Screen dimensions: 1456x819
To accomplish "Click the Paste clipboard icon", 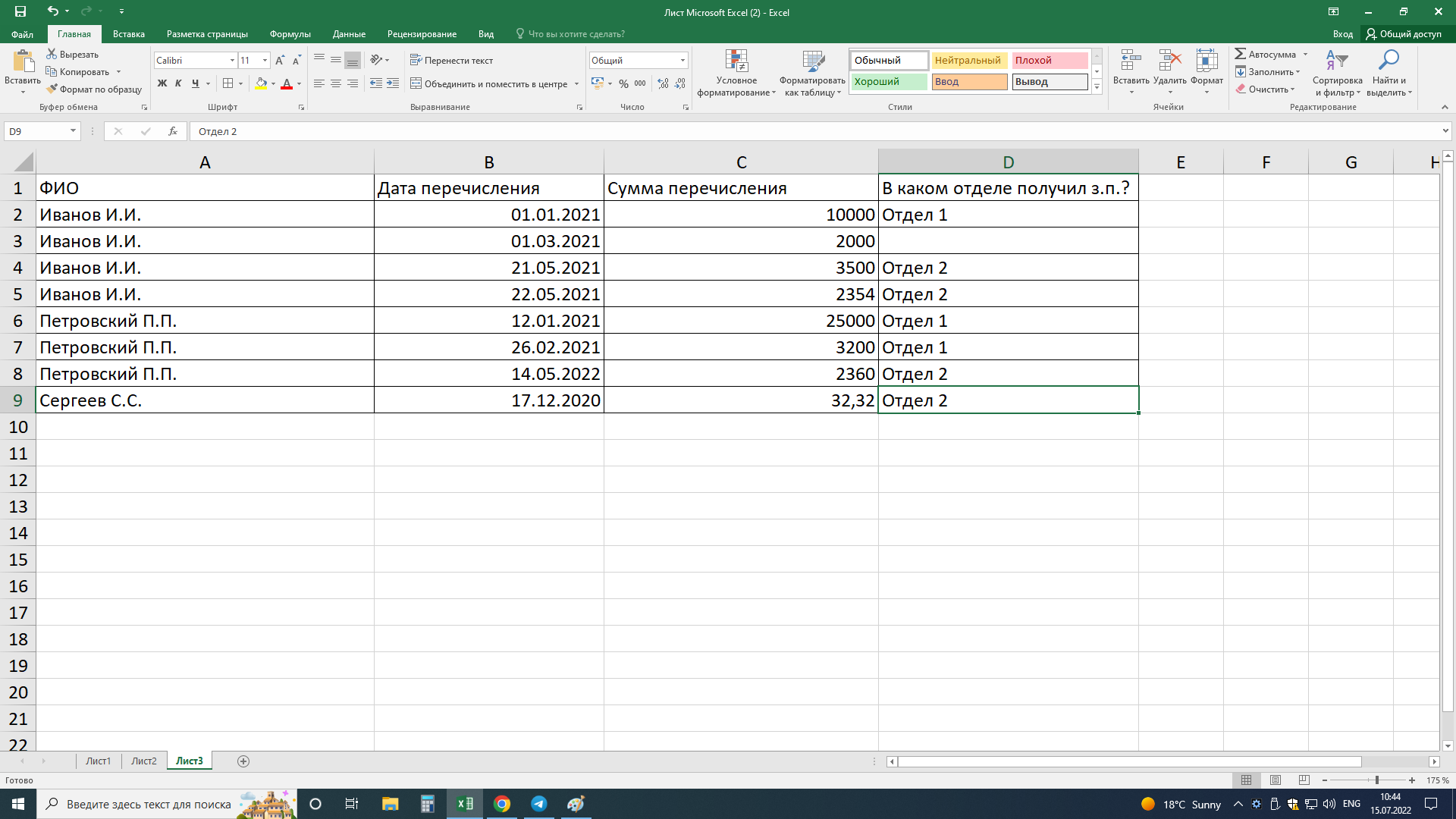I will tap(23, 61).
